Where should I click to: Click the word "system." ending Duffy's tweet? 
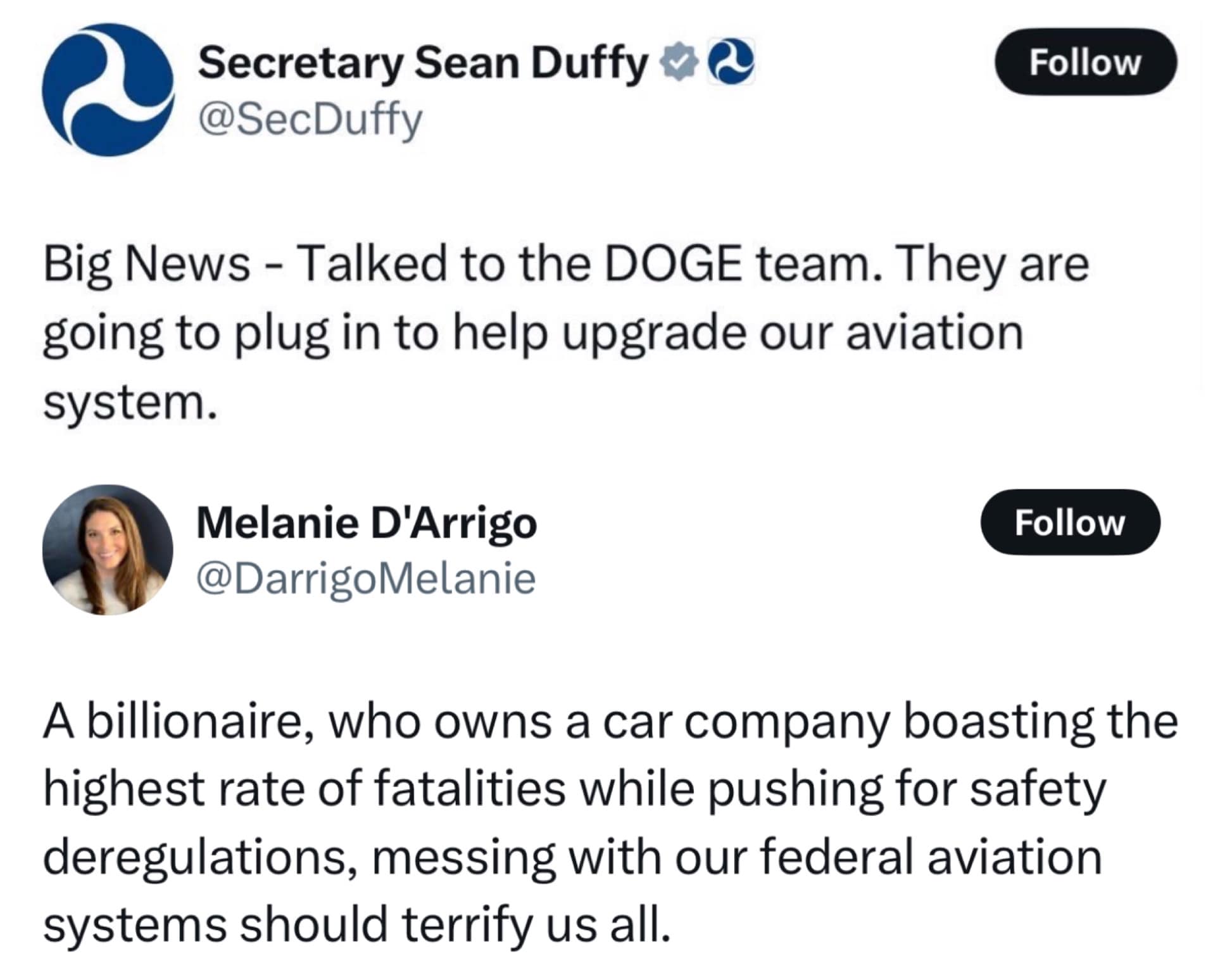(x=130, y=403)
